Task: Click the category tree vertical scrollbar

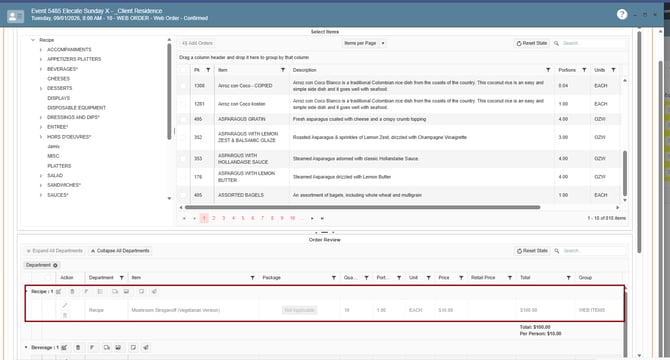Action: coord(169,91)
